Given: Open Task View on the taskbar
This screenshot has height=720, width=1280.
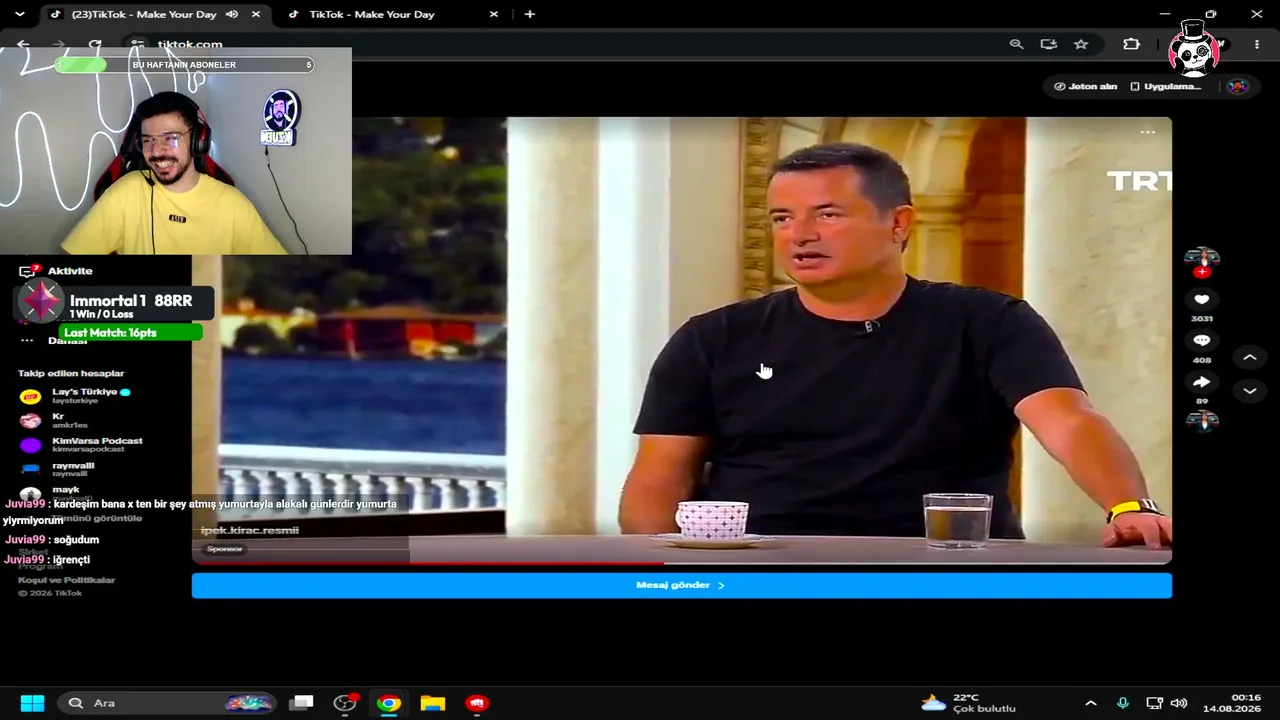Looking at the screenshot, I should pyautogui.click(x=302, y=703).
